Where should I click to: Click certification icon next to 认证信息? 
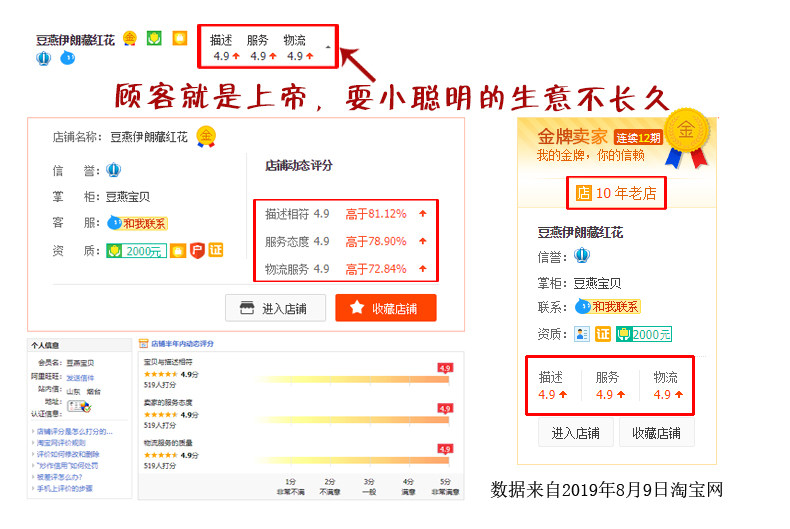pos(79,406)
